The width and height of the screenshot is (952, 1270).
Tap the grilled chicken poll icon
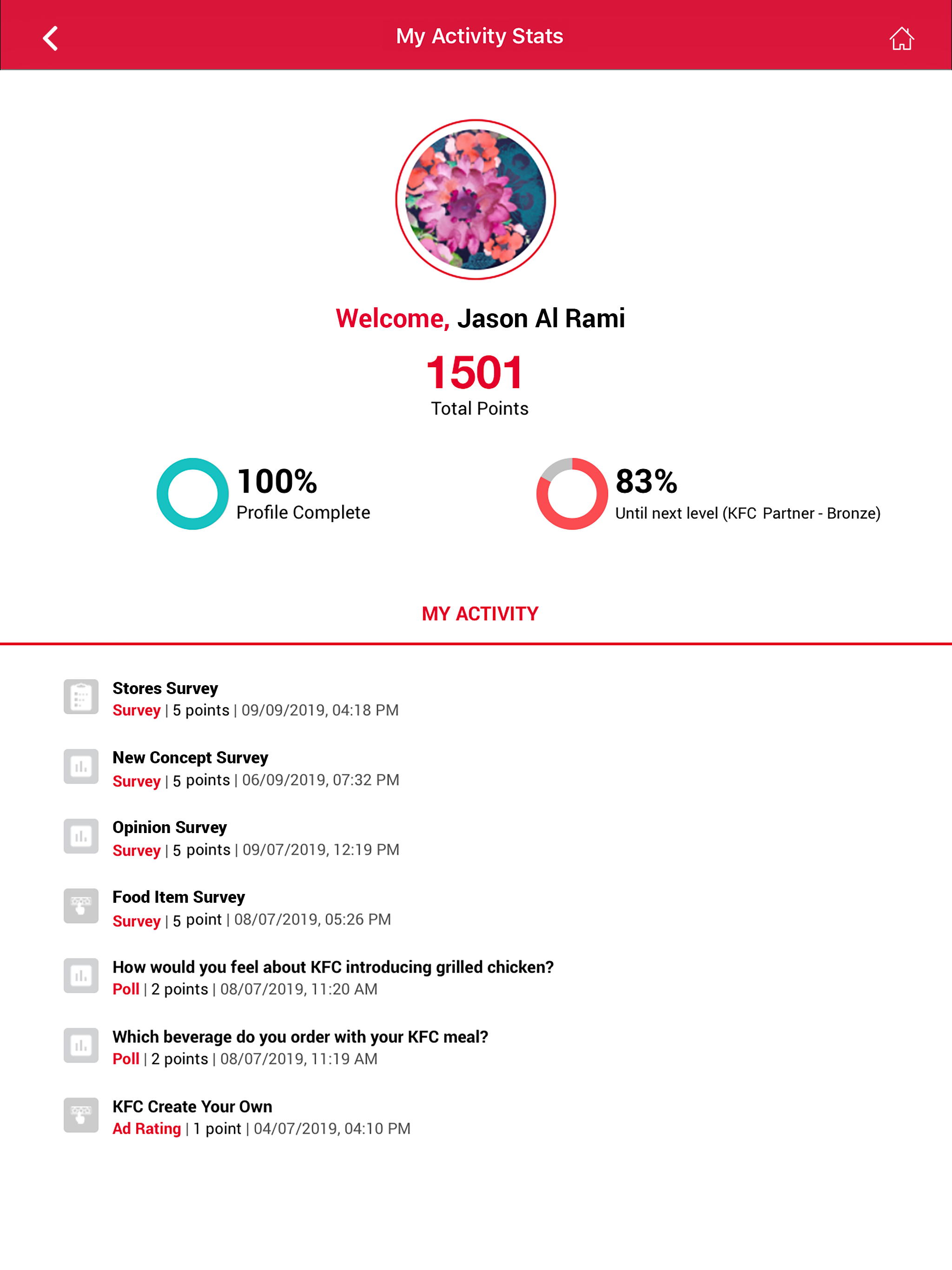81,975
